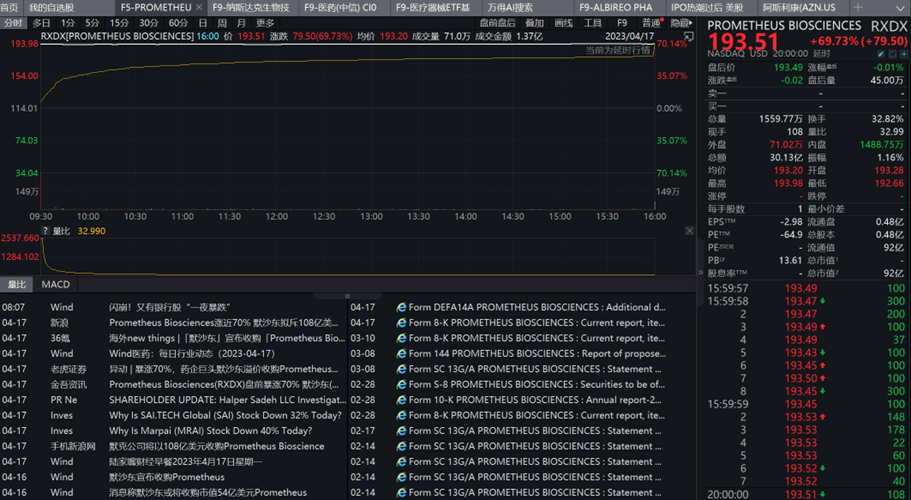This screenshot has height=500, width=911.
Task: Select the 15分 period
Action: 119,23
